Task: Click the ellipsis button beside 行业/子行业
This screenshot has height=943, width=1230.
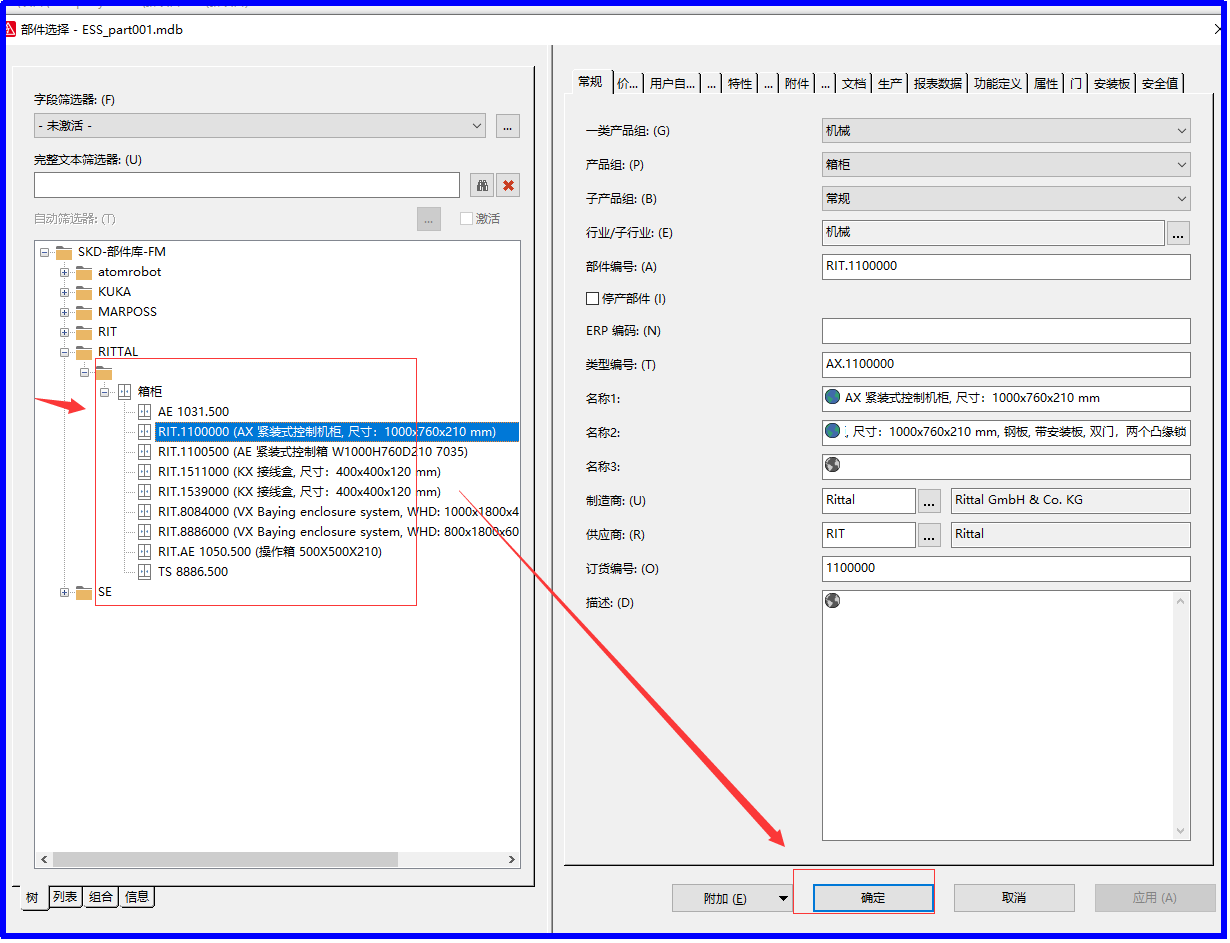Action: pyautogui.click(x=1179, y=233)
